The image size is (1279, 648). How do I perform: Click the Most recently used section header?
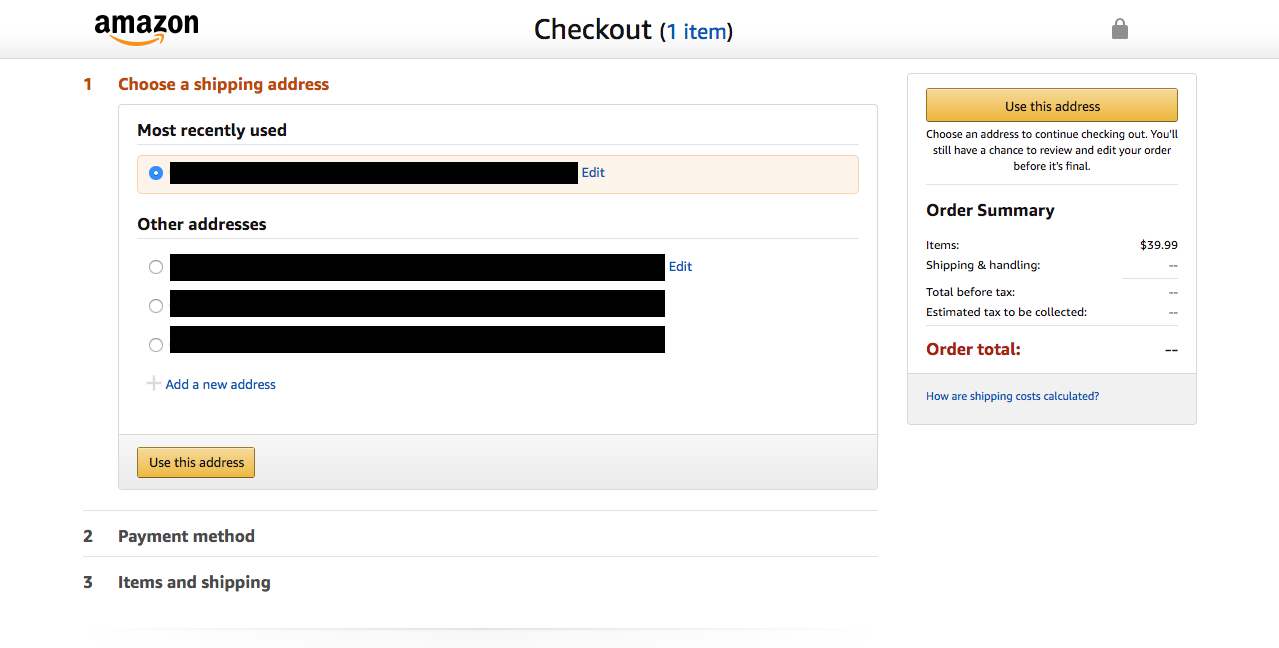point(211,130)
